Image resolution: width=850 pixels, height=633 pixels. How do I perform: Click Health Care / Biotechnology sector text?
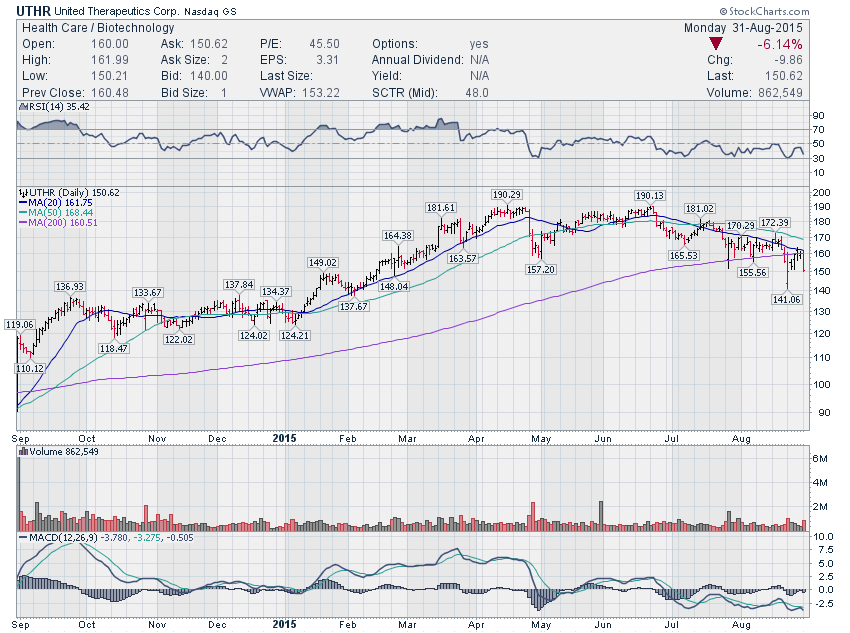point(98,28)
